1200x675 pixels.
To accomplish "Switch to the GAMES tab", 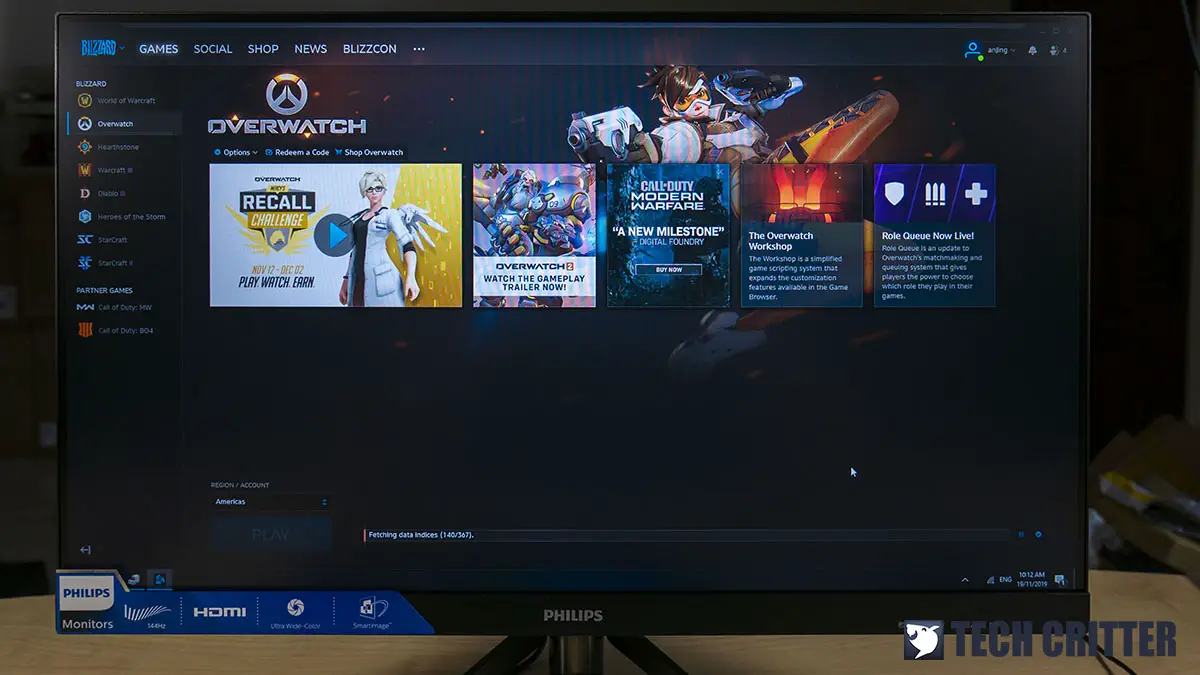I will pyautogui.click(x=158, y=49).
